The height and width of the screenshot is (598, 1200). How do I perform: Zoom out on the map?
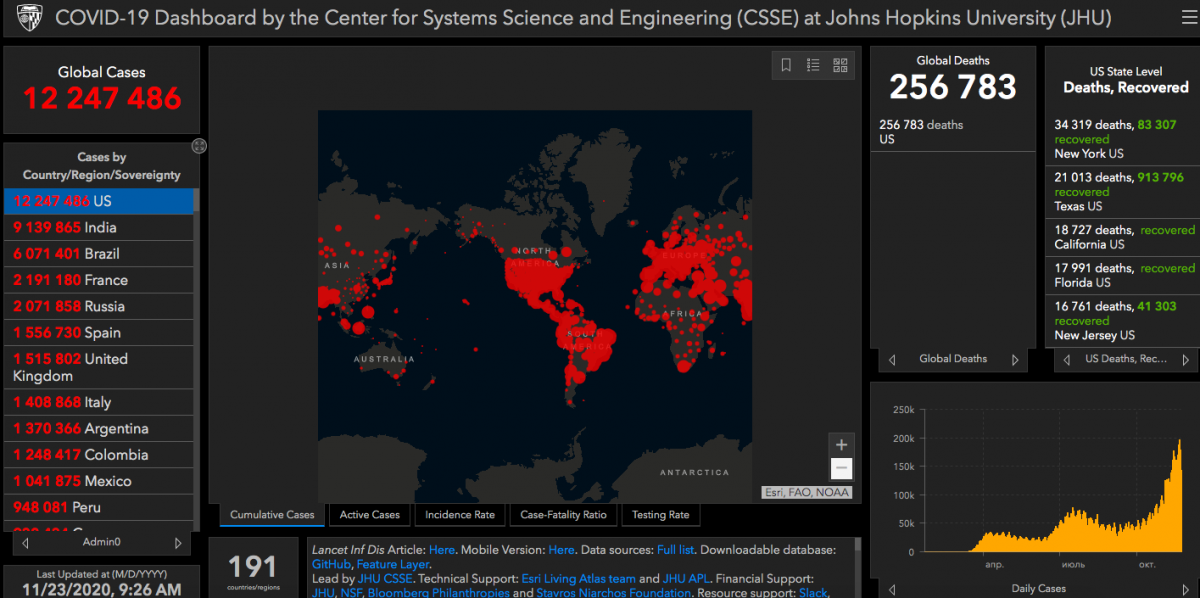tap(842, 468)
